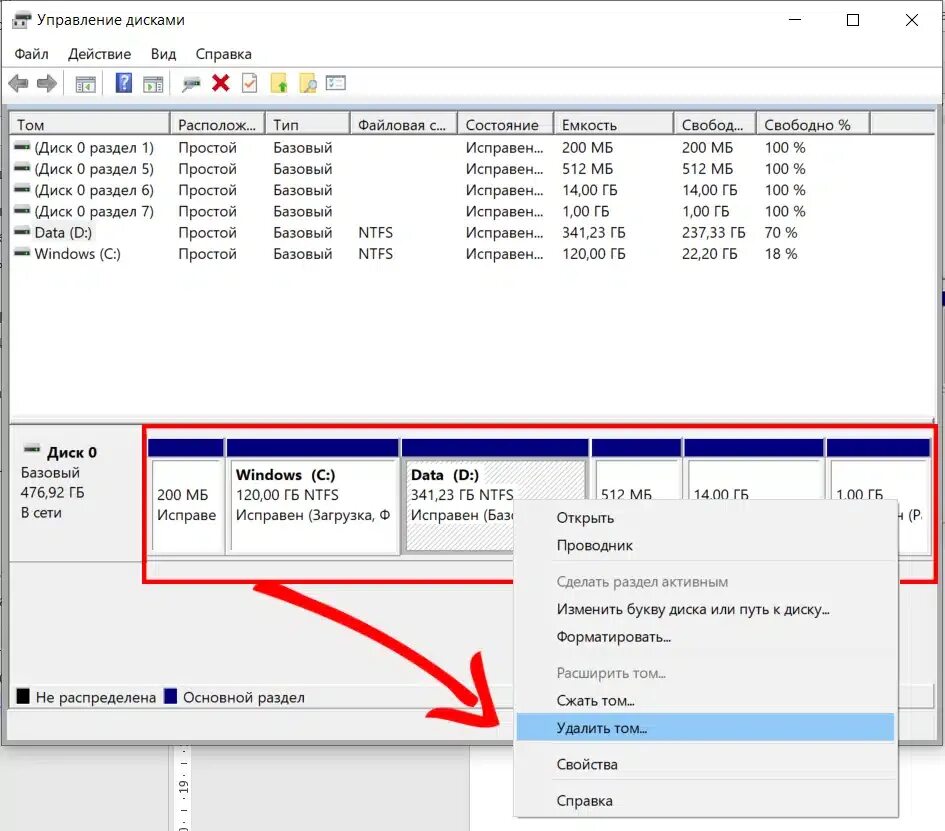
Task: Click the 341,23 ГБ capacity cell
Action: pyautogui.click(x=594, y=233)
